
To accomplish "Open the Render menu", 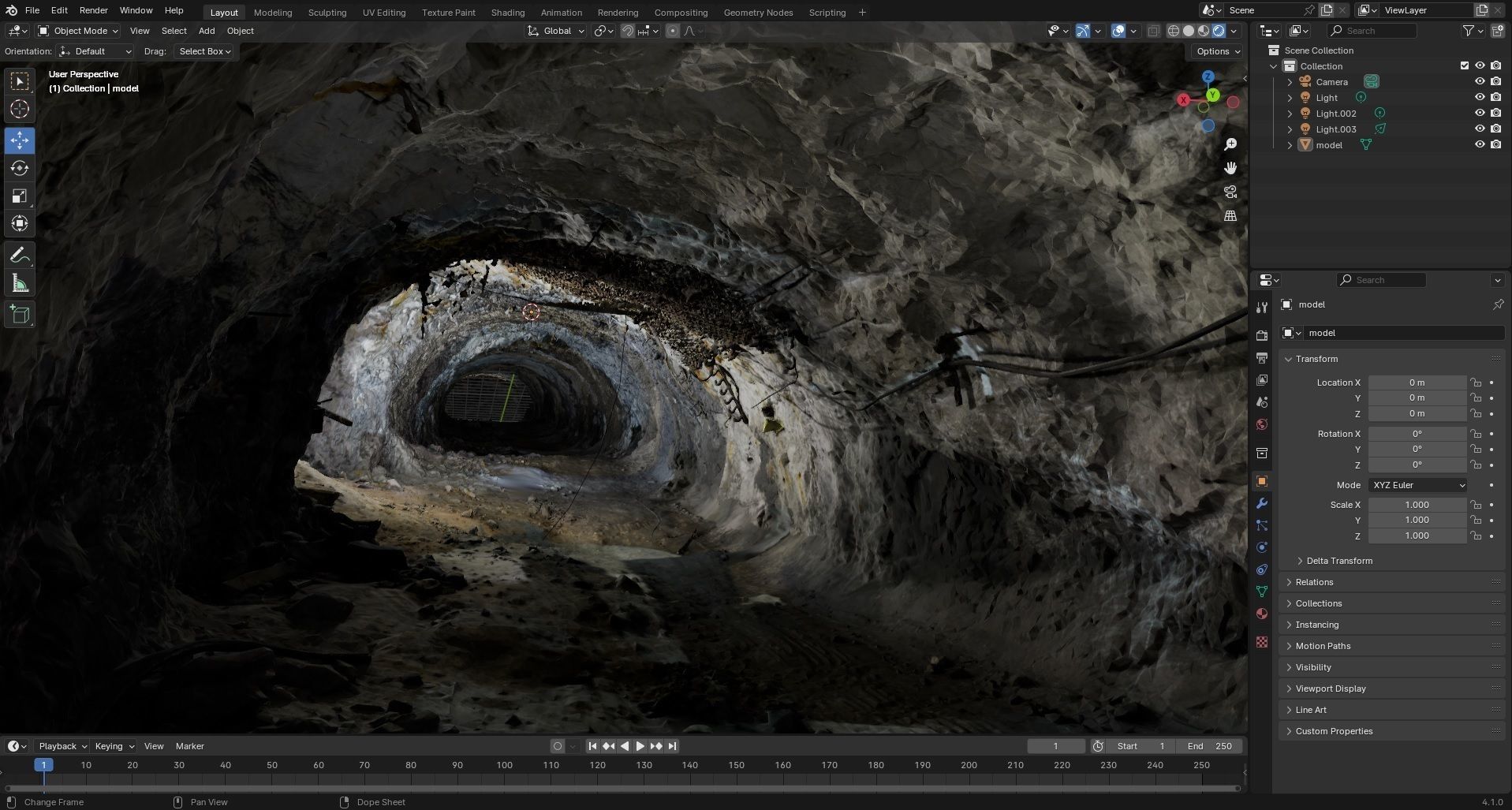I will coord(93,10).
